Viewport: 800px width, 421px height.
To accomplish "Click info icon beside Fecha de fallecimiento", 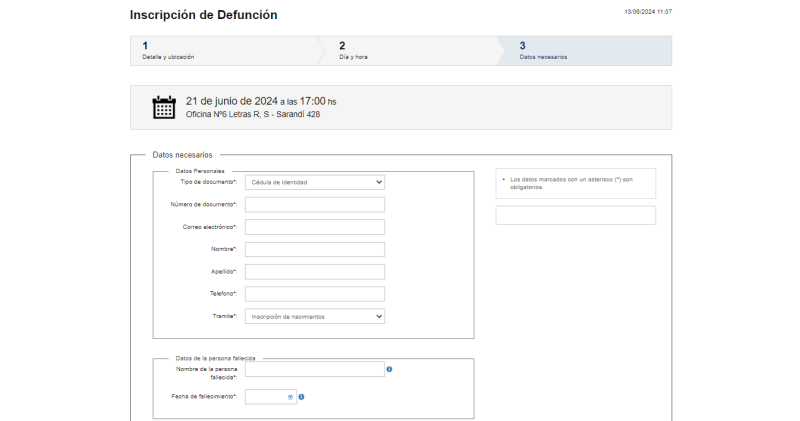I will point(301,397).
